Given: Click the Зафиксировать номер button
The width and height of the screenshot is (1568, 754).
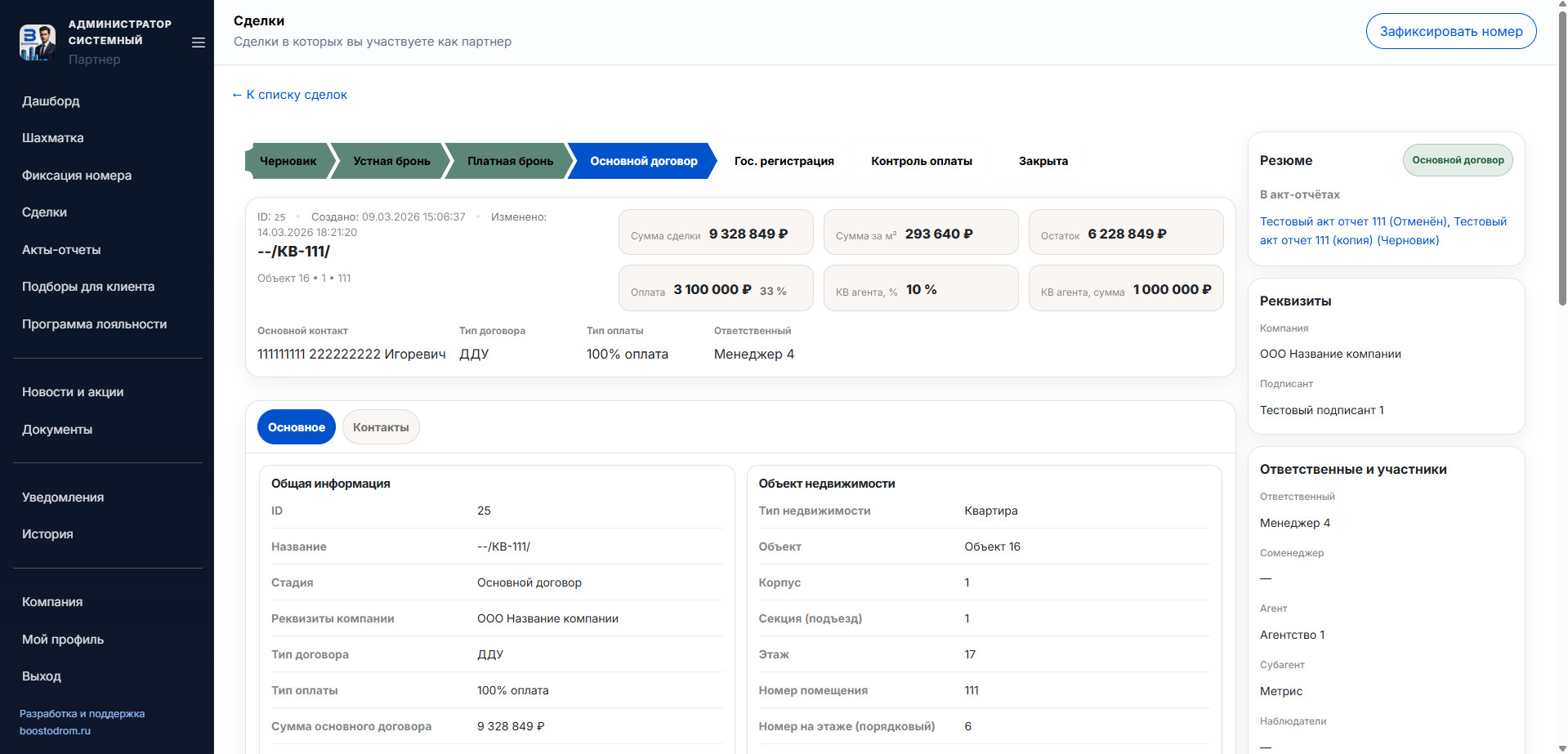Looking at the screenshot, I should tap(1450, 31).
